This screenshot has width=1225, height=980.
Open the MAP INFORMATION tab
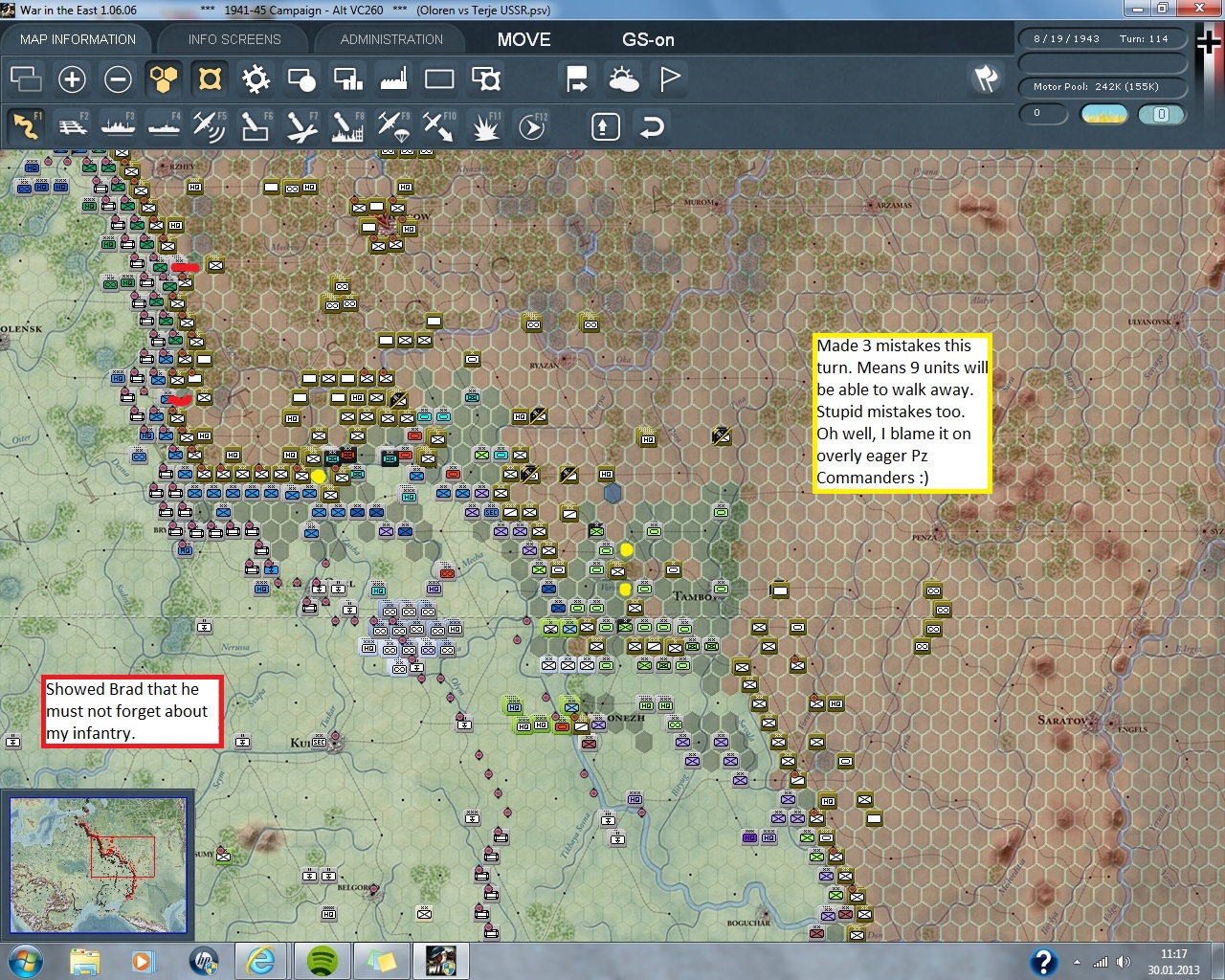pyautogui.click(x=78, y=39)
